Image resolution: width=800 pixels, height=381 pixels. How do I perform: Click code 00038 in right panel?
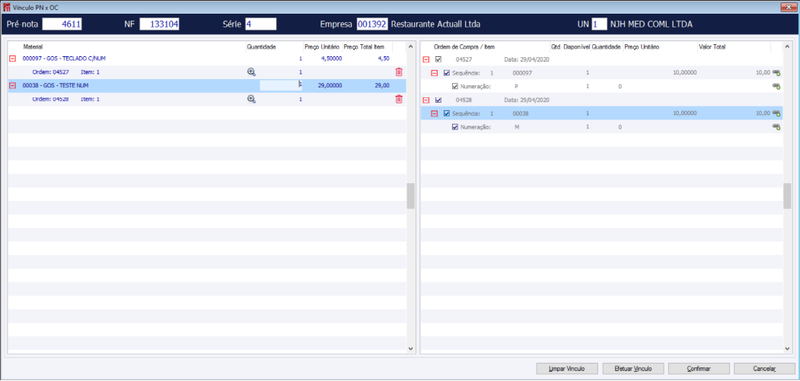(x=520, y=113)
